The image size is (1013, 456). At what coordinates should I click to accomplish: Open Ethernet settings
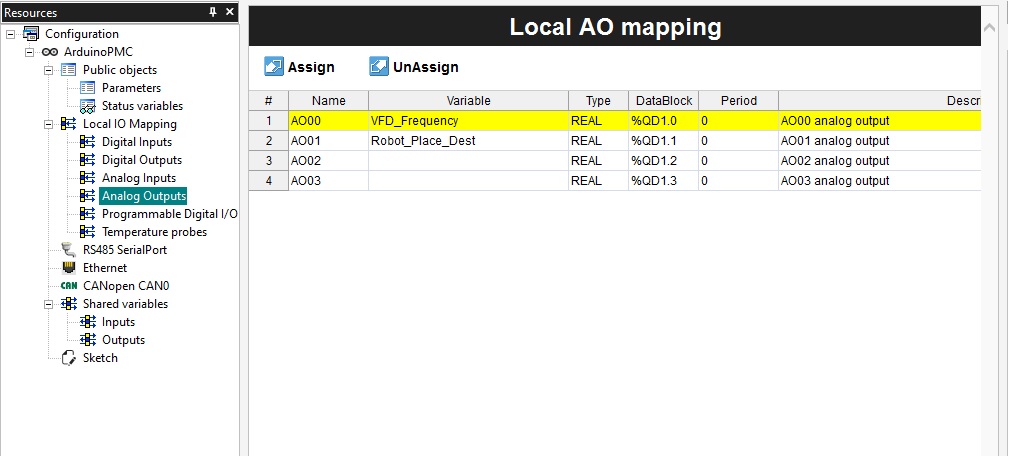pos(105,268)
